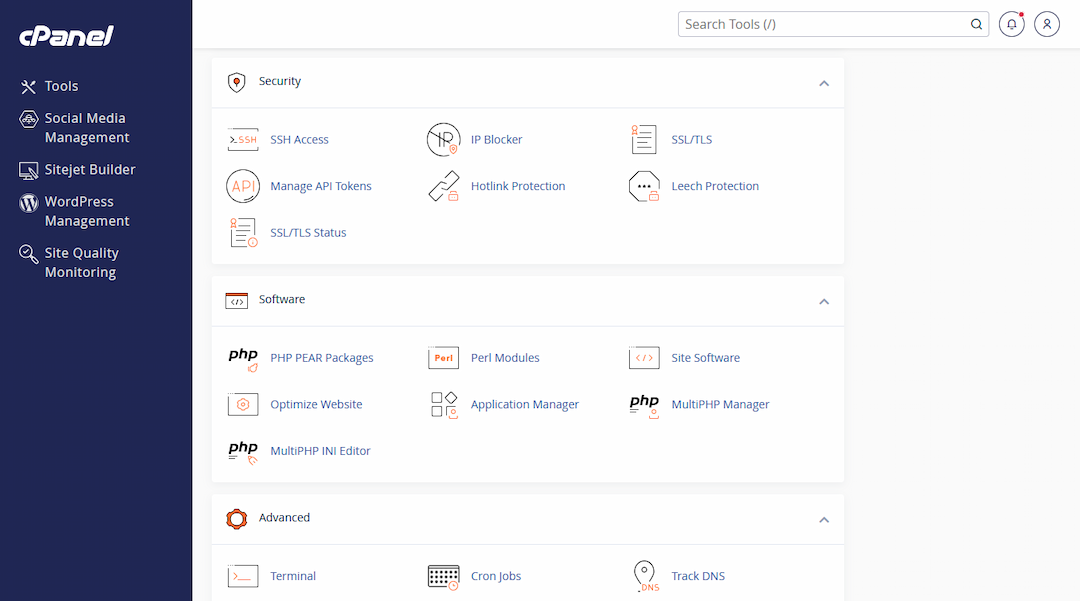Open the Optimize Website link

click(316, 404)
